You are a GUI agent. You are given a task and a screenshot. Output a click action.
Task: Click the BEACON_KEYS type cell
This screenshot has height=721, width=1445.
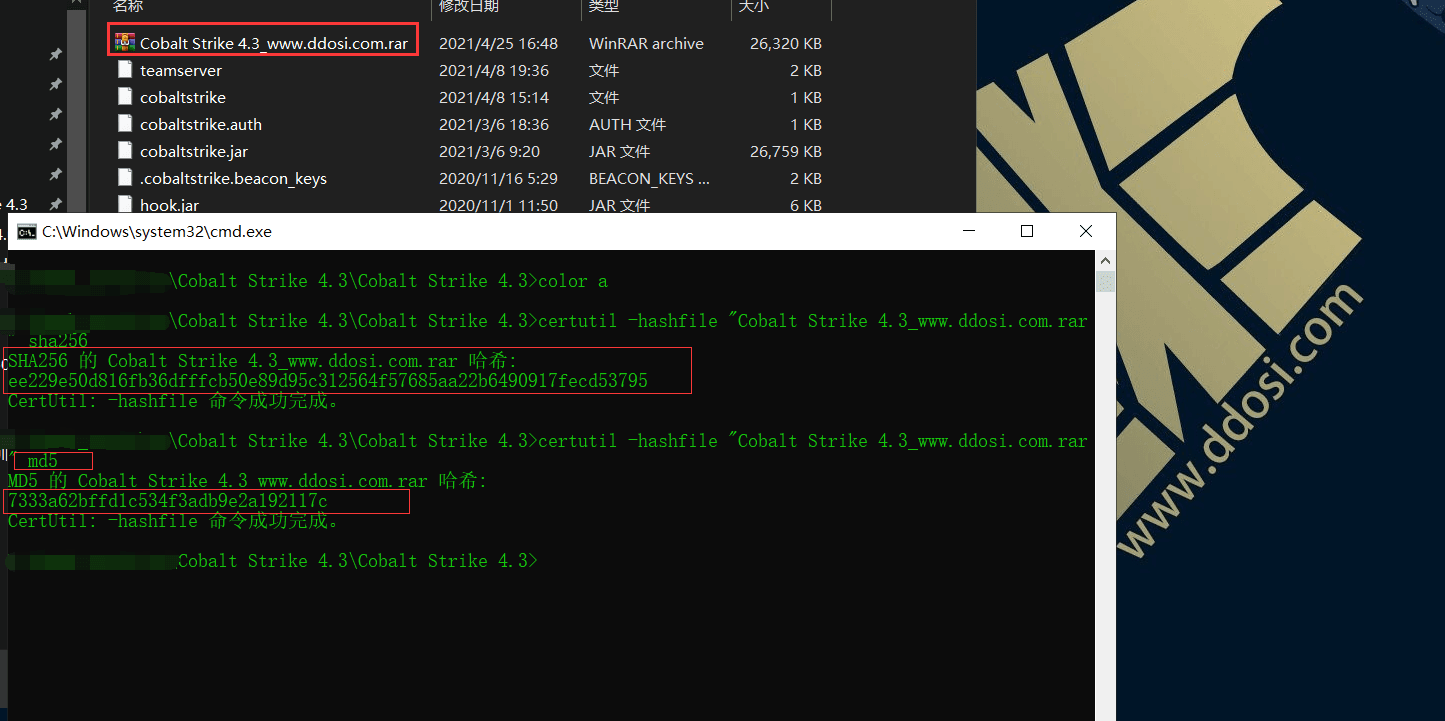[649, 178]
